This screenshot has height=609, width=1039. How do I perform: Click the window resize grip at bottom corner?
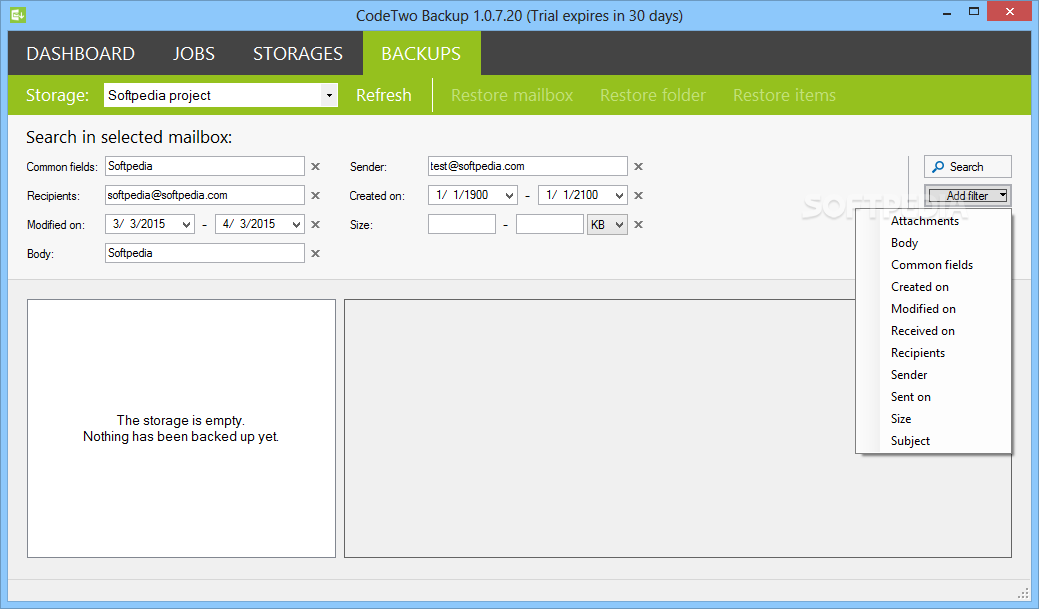1023,593
